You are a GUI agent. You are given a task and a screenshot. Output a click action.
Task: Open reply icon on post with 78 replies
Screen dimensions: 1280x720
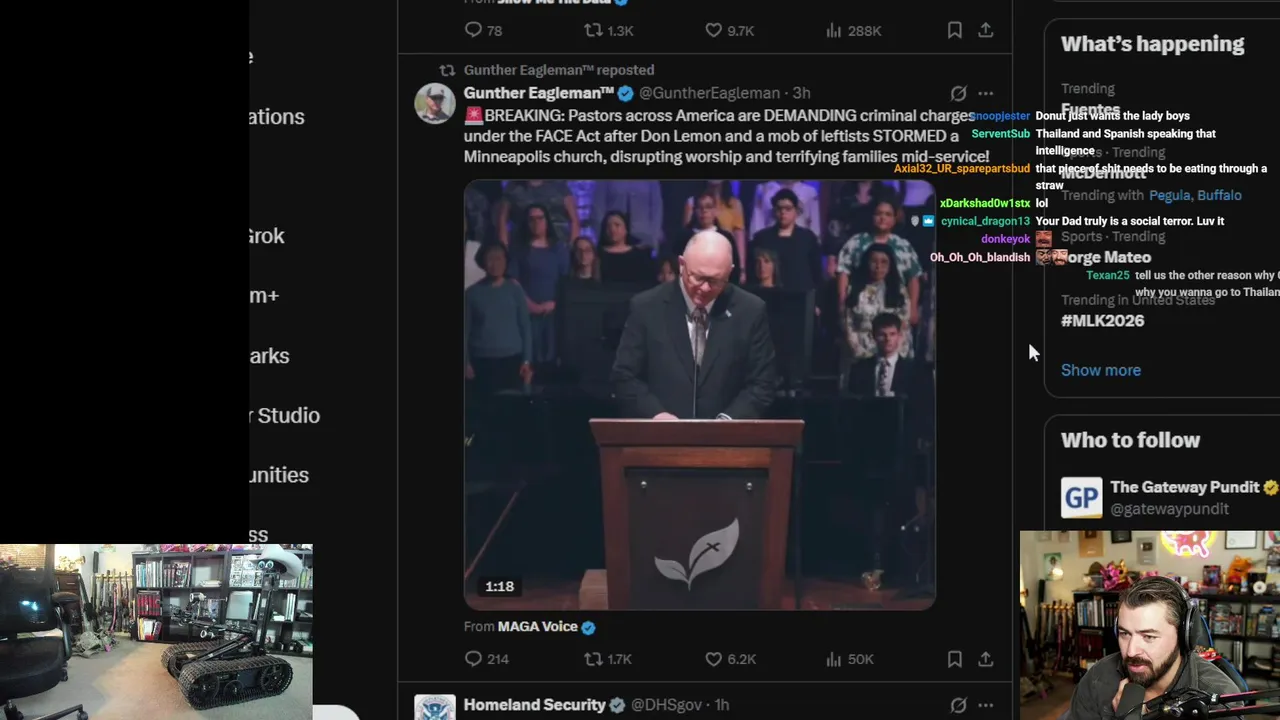474,30
